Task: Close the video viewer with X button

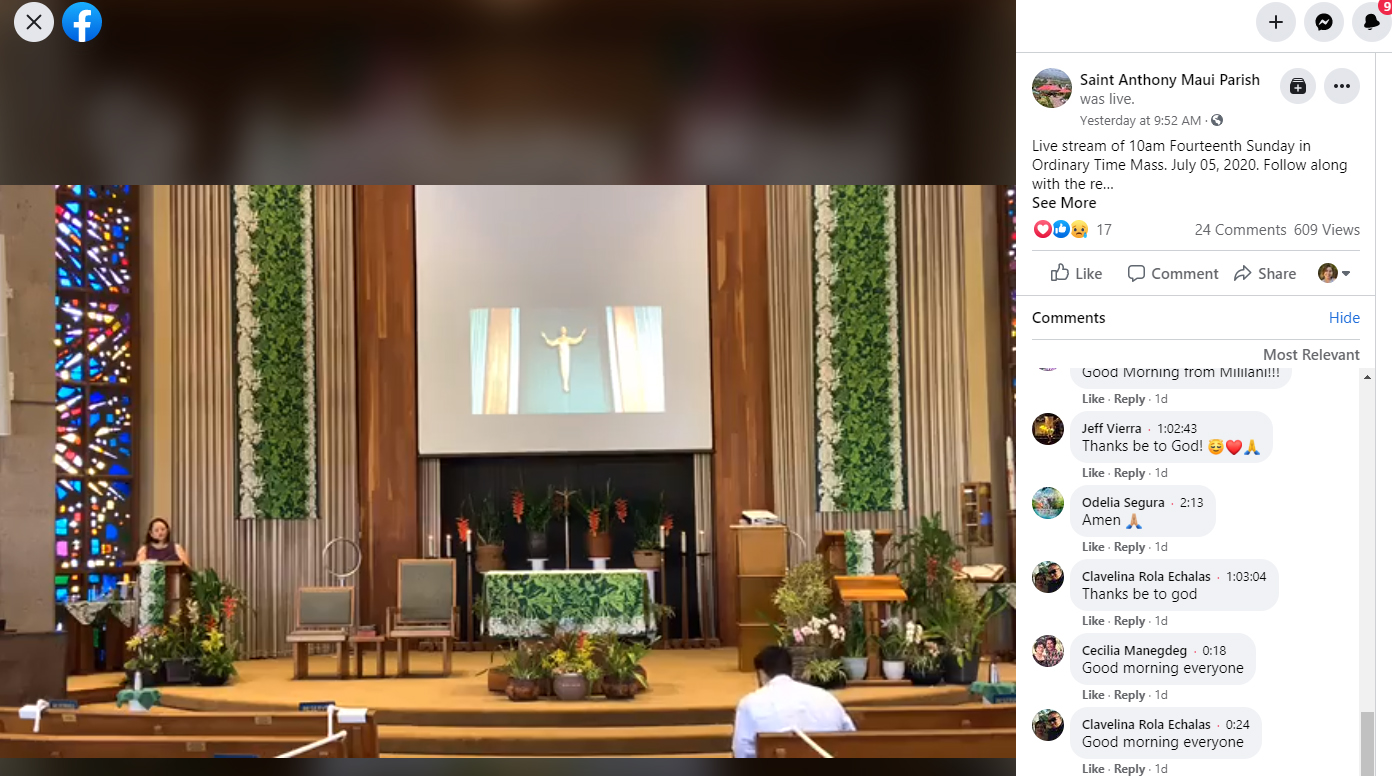Action: 34,22
